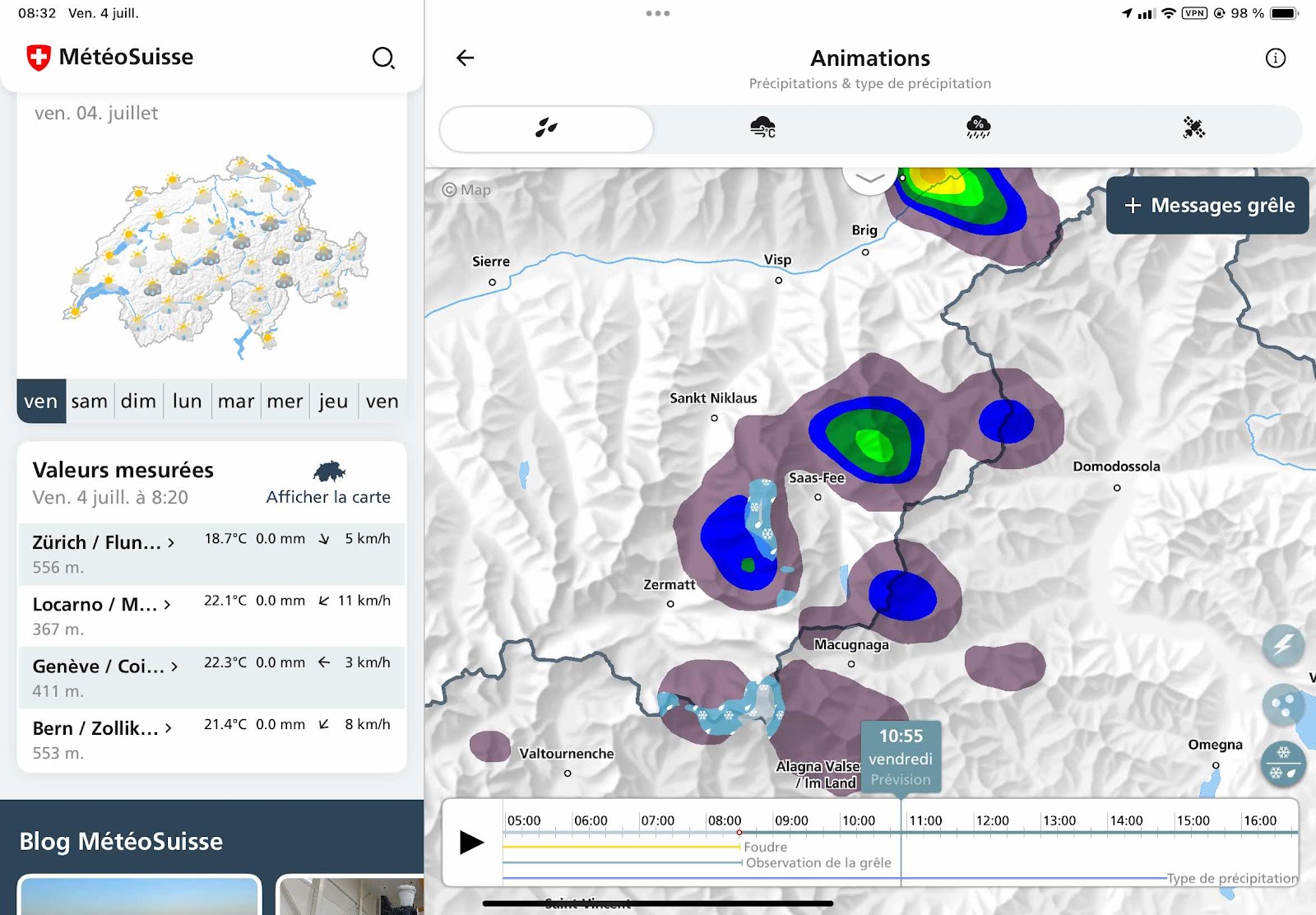Viewport: 1316px width, 915px height.
Task: Open Bern / Zollik… station details
Action: (x=211, y=739)
